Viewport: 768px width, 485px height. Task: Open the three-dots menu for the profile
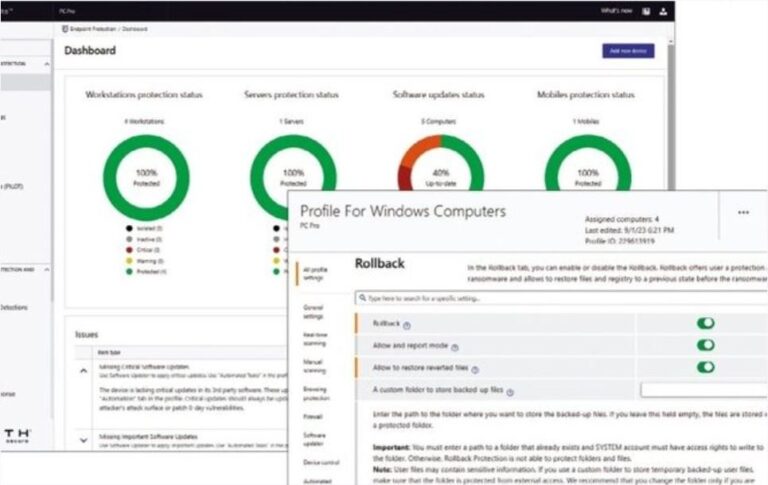point(743,213)
